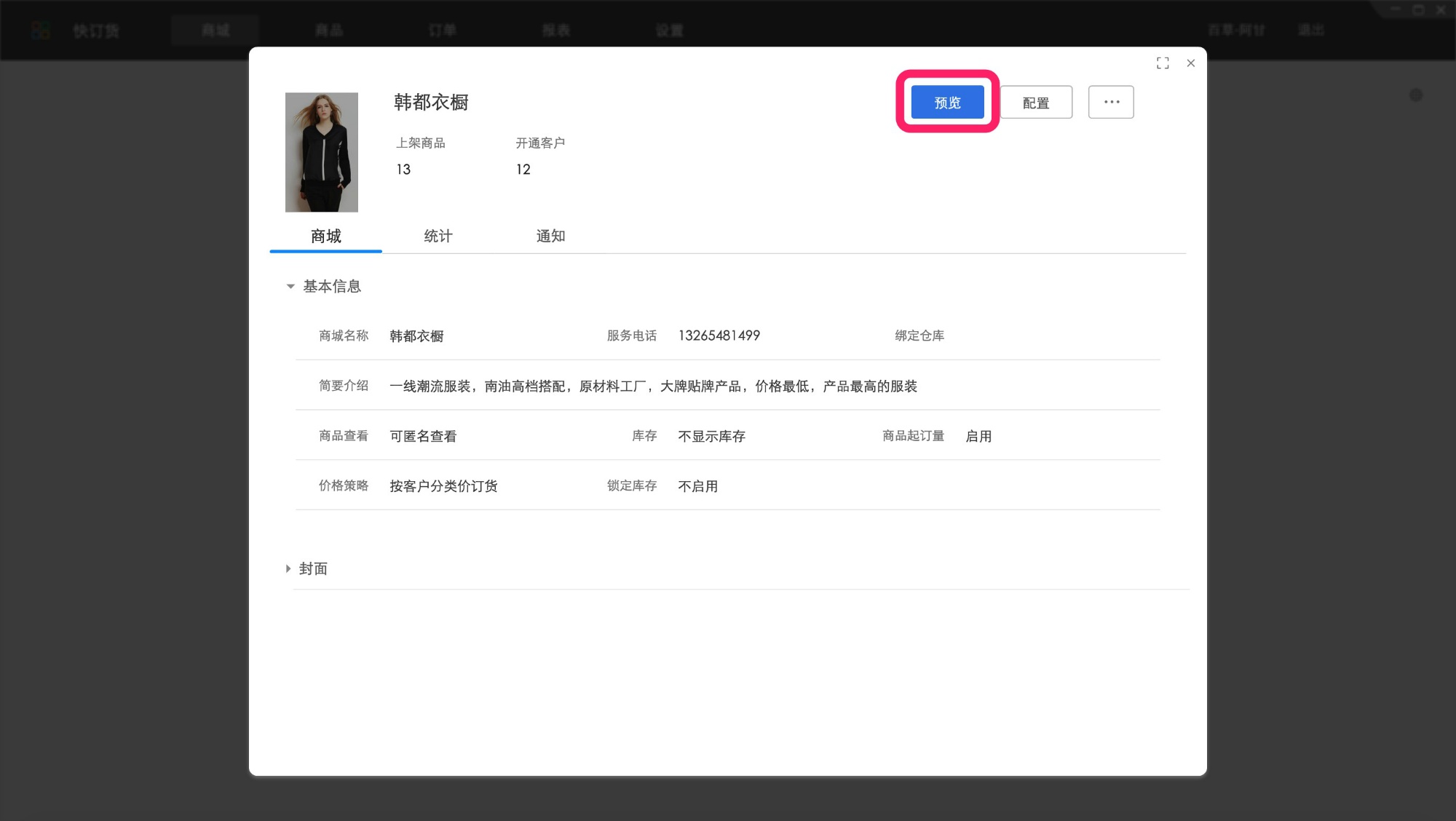
Task: Open 设置 in the background top navigation
Action: [x=670, y=30]
